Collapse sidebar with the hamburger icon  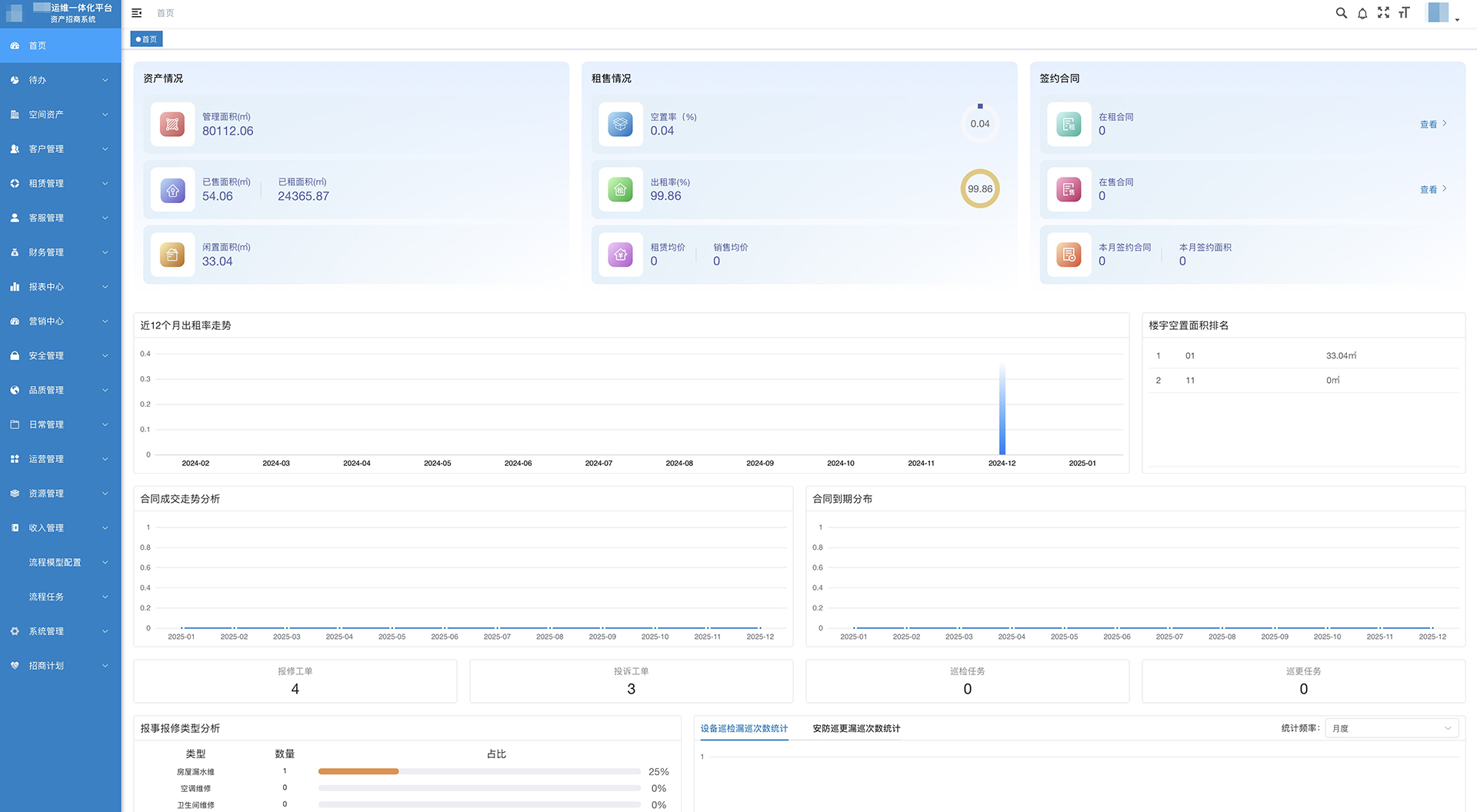click(x=137, y=13)
